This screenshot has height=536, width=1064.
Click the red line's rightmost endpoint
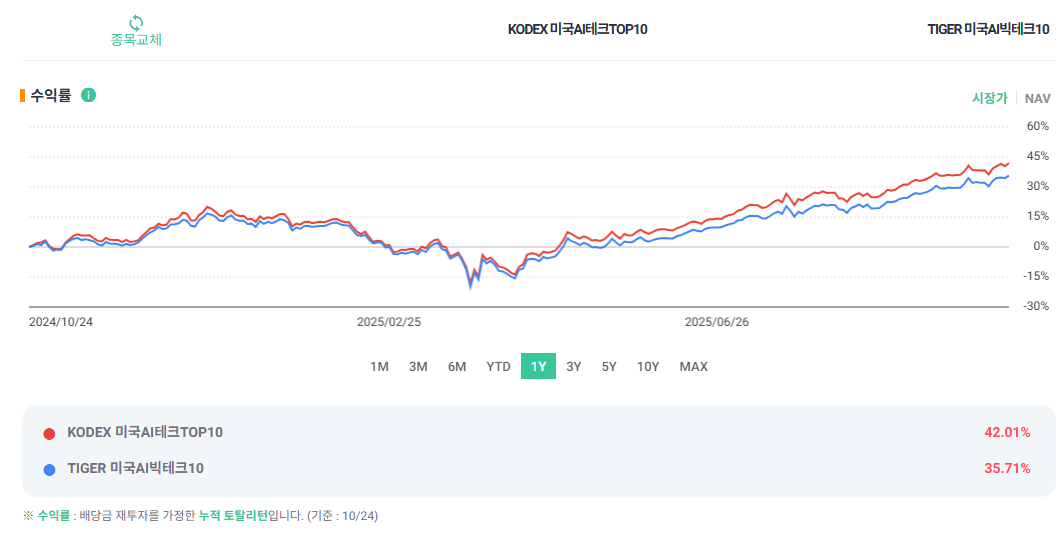(1008, 163)
